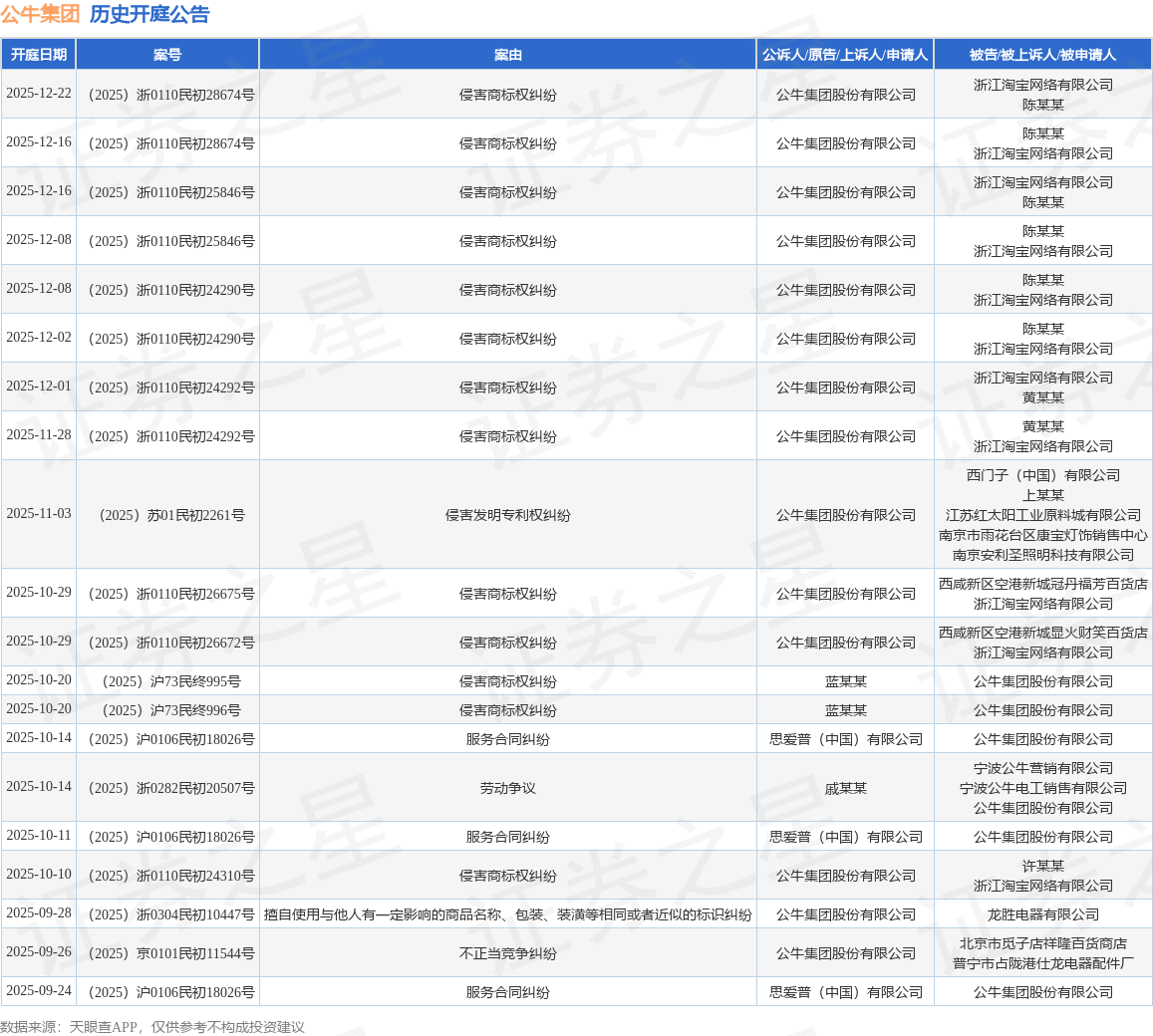The image size is (1153, 1036).
Task: Click the date 2025-11-28
Action: pos(39,435)
